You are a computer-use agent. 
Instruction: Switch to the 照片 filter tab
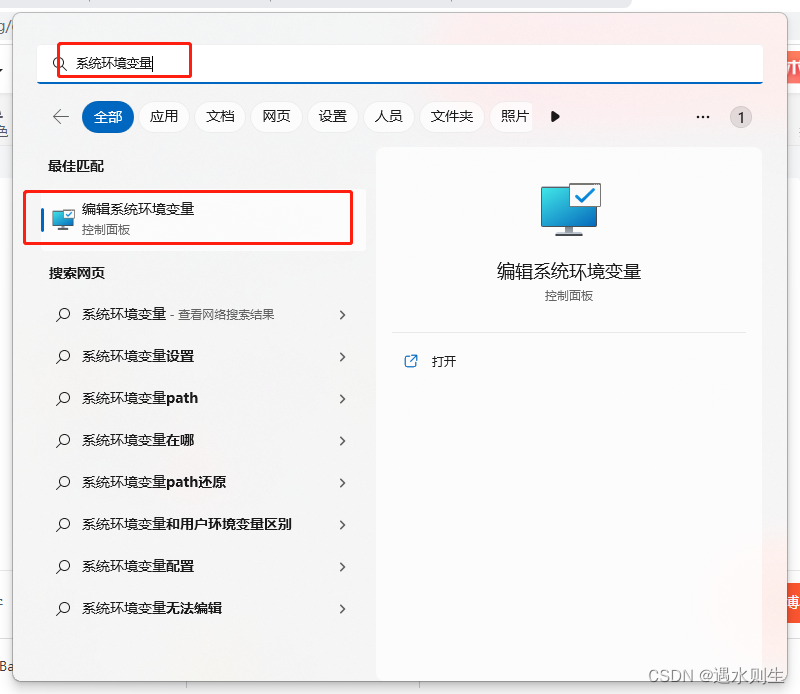click(513, 117)
